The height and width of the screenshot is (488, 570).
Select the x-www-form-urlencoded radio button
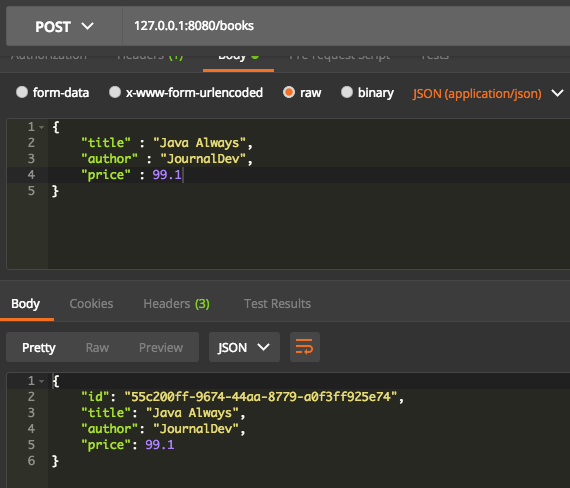[115, 92]
